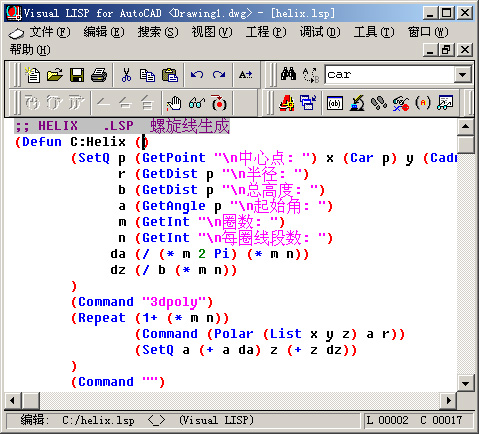Click the horizontal scrollbar right arrow
Image resolution: width=479 pixels, height=434 pixels.
449,400
